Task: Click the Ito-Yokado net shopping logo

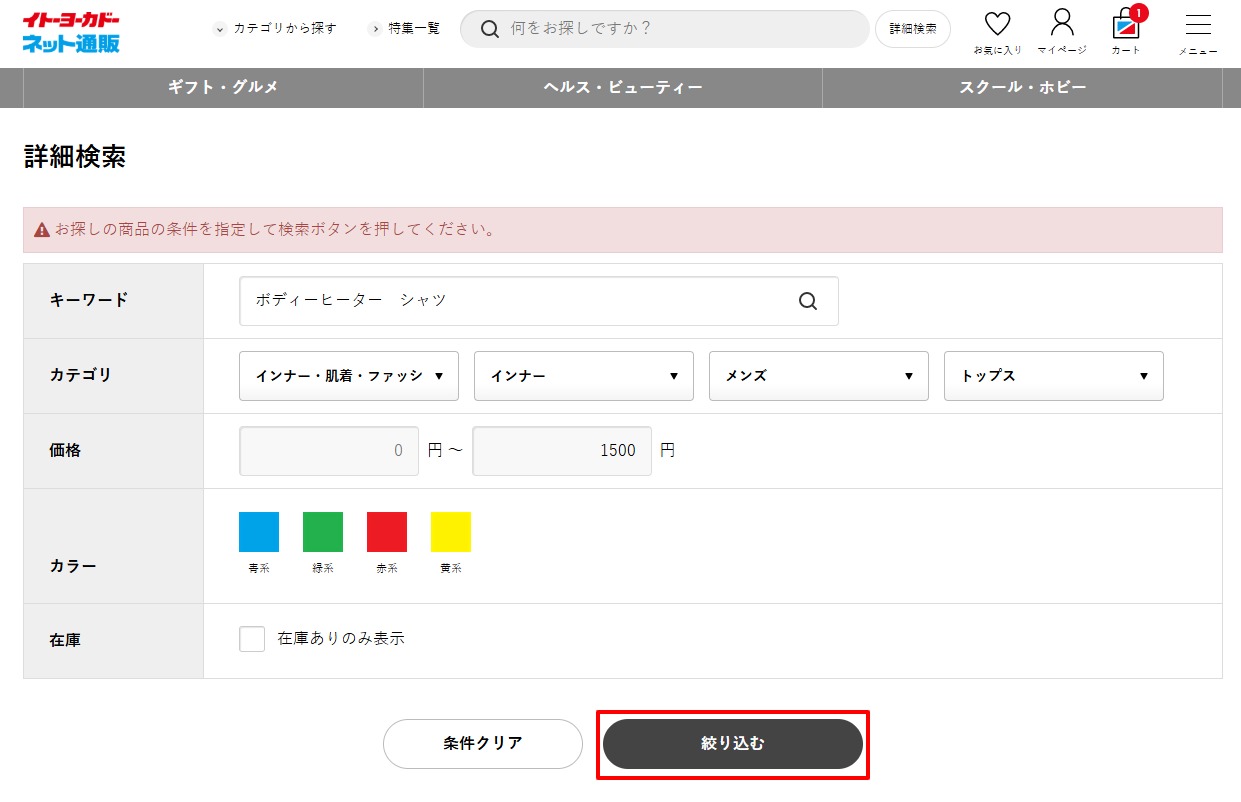Action: (x=71, y=33)
